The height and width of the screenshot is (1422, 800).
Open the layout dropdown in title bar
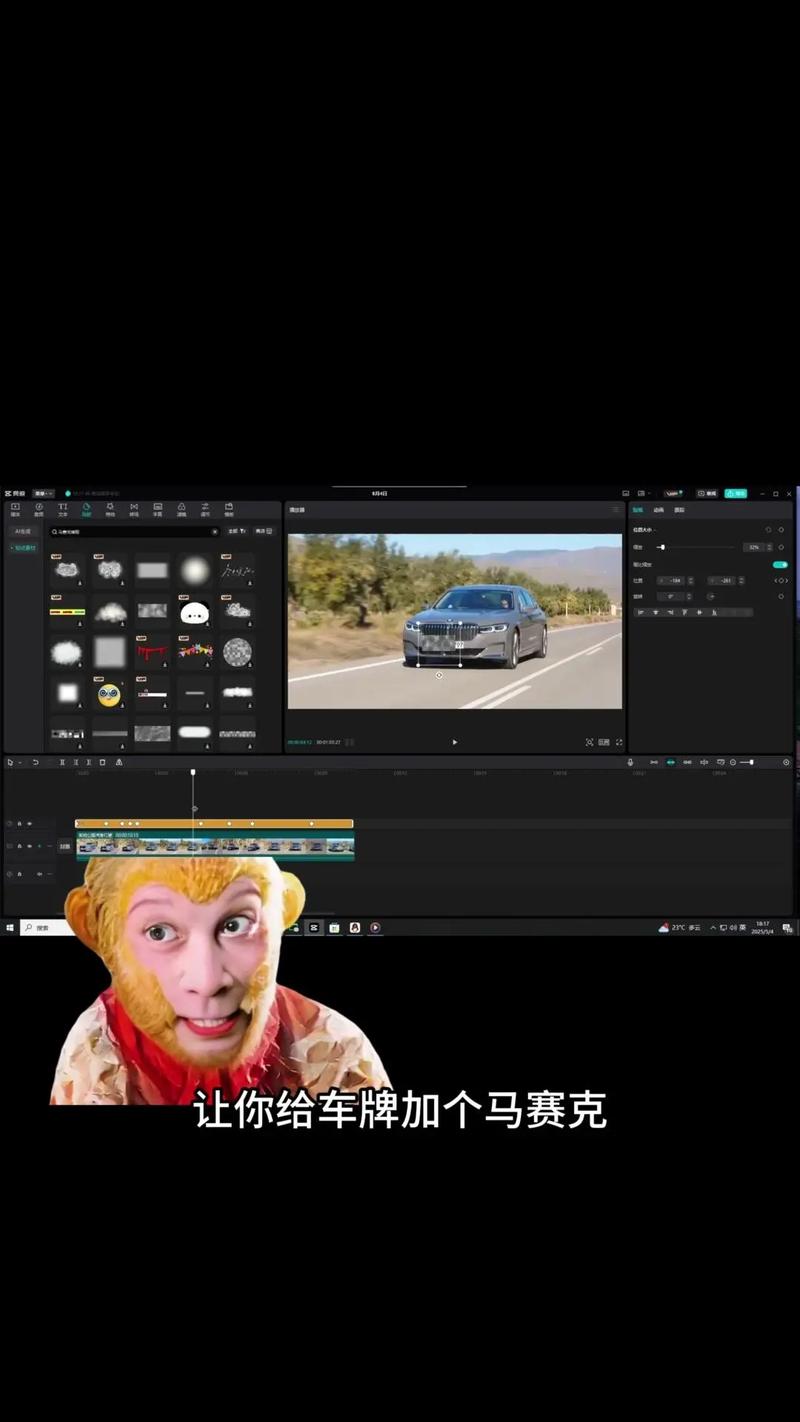click(x=644, y=493)
